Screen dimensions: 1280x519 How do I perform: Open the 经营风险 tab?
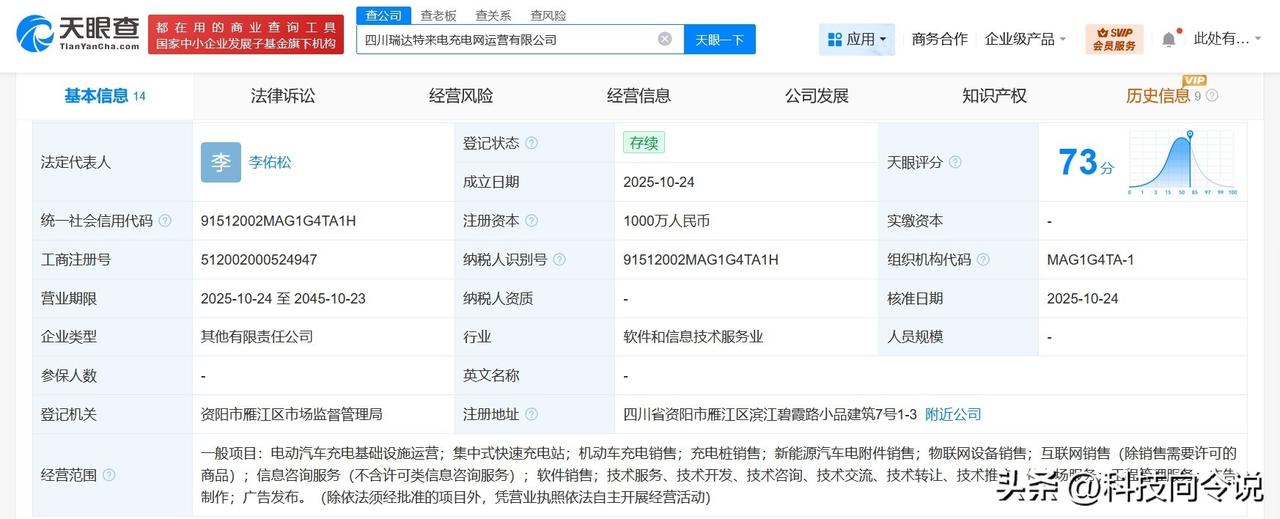coord(461,96)
